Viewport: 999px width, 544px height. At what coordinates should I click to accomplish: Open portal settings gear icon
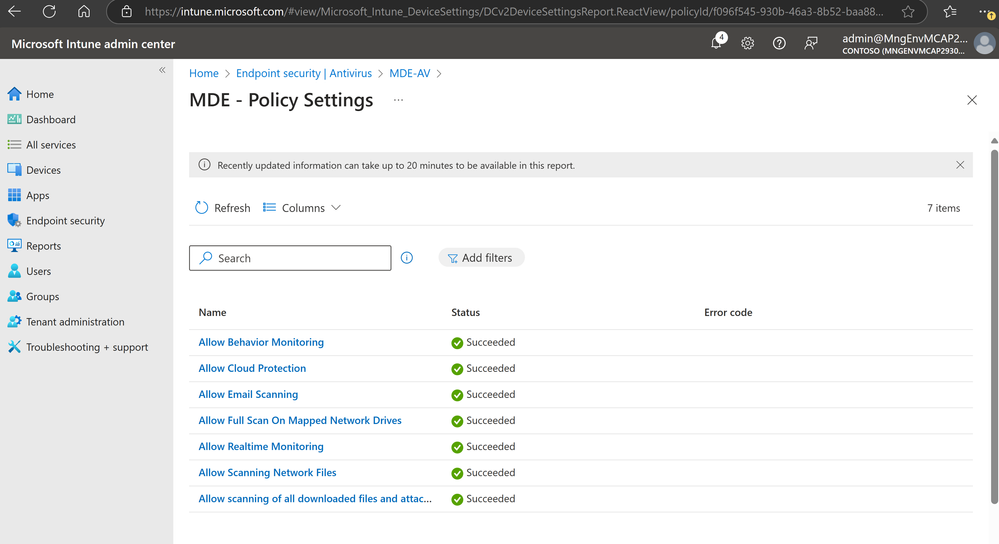tap(747, 43)
